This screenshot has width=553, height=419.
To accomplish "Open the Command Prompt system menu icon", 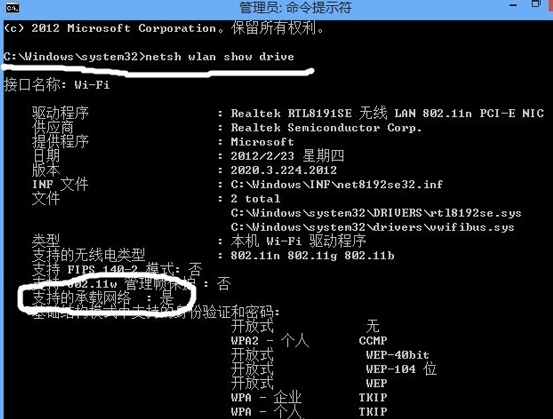I will tap(12, 7).
